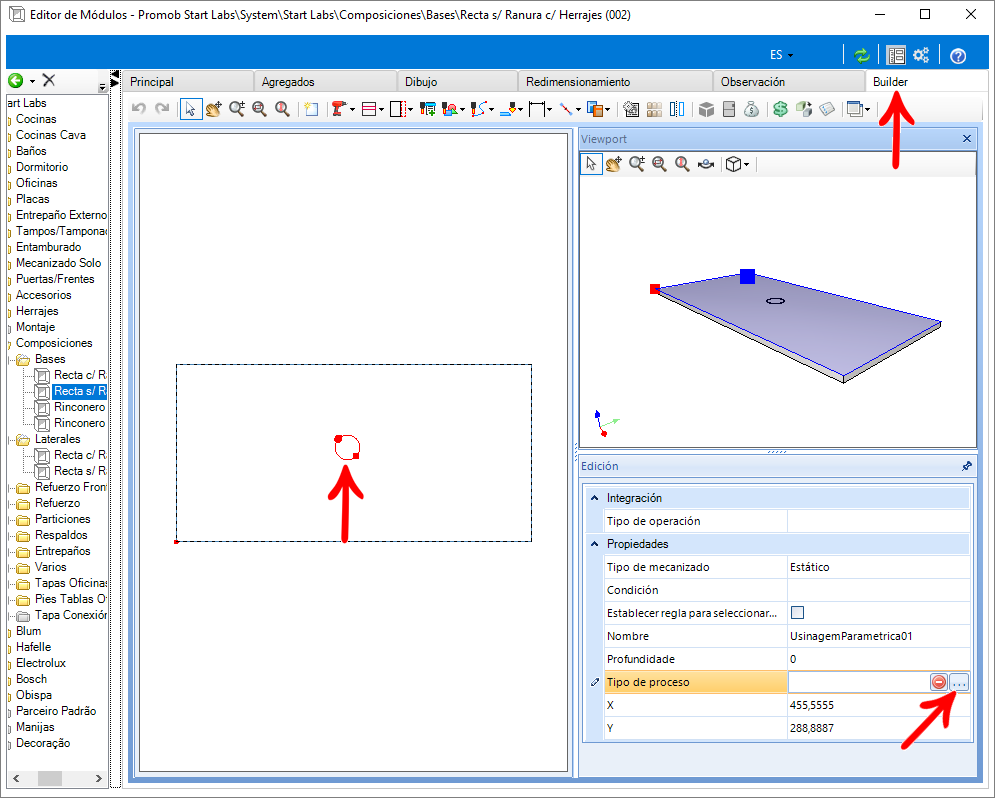995x798 pixels.
Task: Select the red circle machining in the drawing canvas
Action: [347, 447]
